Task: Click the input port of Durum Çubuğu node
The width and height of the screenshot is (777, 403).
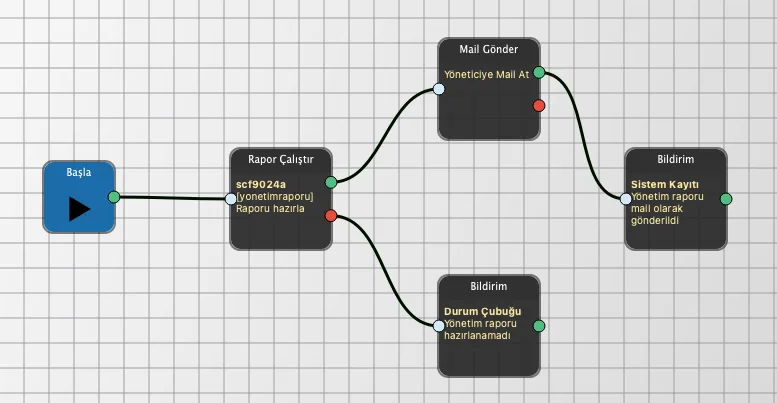Action: (x=439, y=325)
